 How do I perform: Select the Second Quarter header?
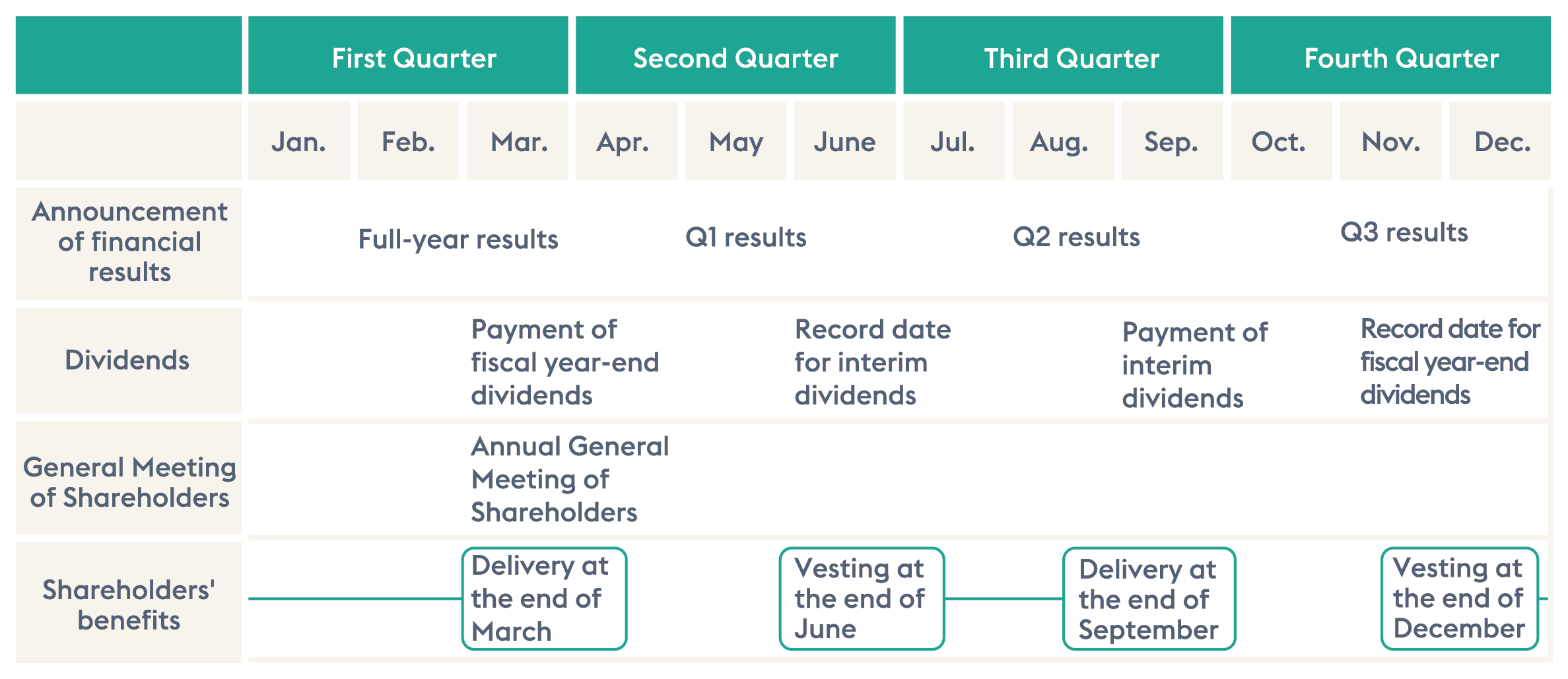point(735,55)
